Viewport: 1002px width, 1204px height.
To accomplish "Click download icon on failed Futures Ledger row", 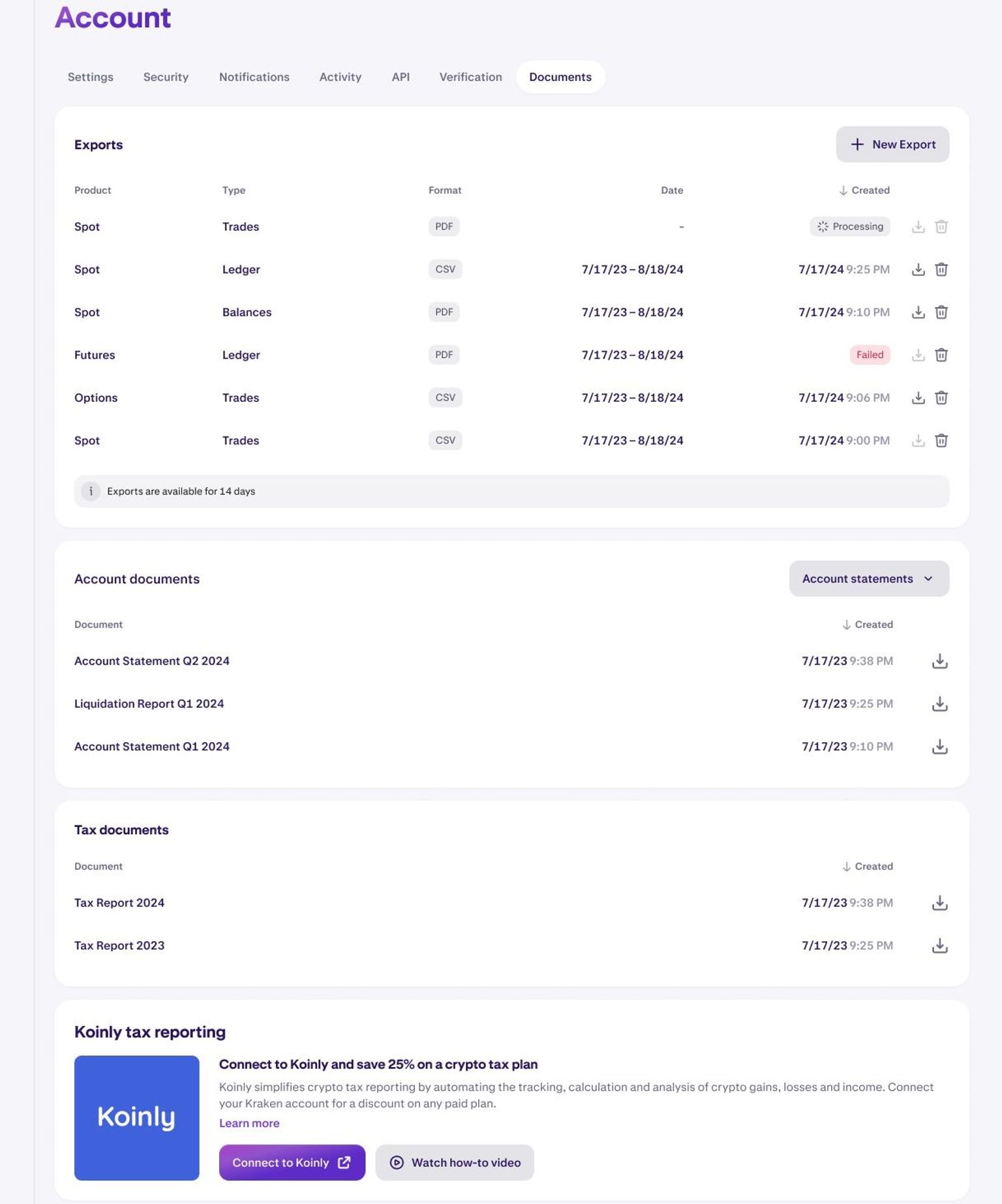I will tap(918, 355).
